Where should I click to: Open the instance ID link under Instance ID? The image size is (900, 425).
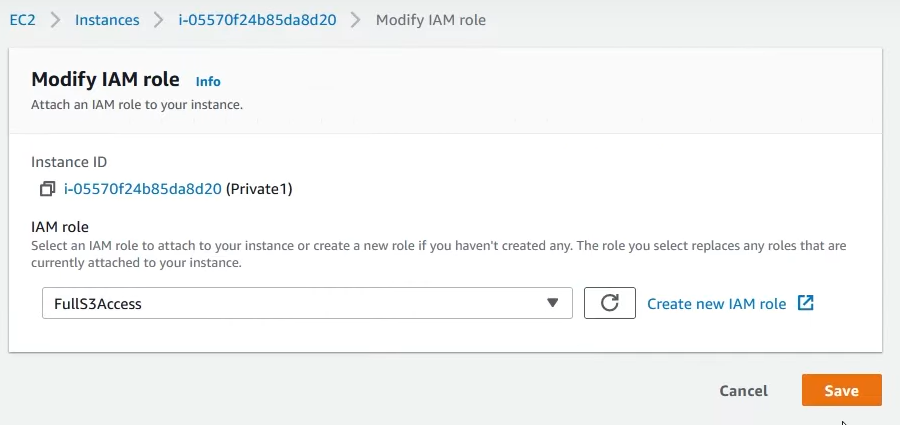142,188
